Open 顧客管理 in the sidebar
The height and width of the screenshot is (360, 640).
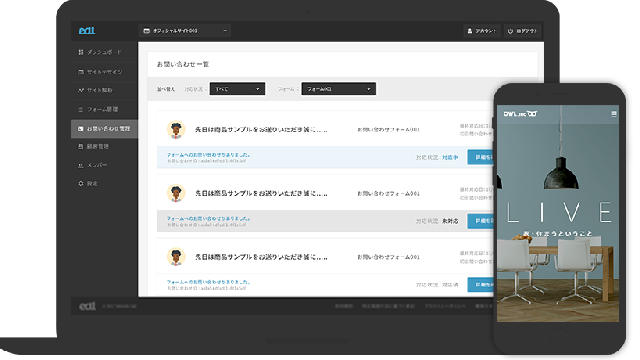coord(104,147)
